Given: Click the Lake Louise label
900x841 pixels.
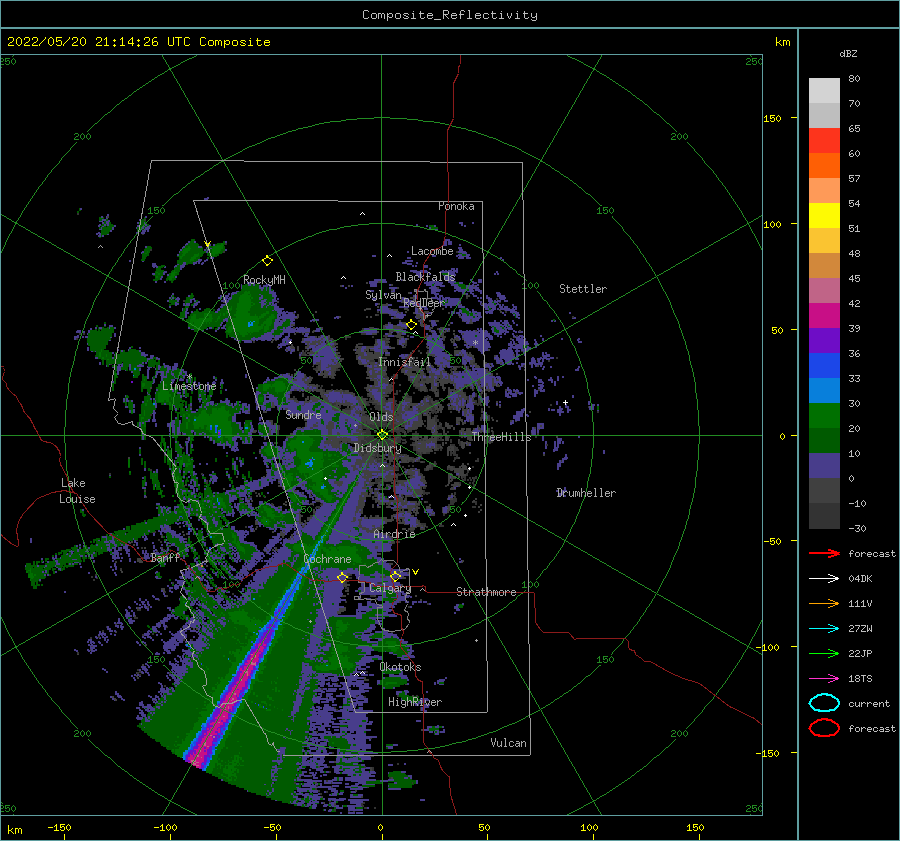Looking at the screenshot, I should coord(77,491).
